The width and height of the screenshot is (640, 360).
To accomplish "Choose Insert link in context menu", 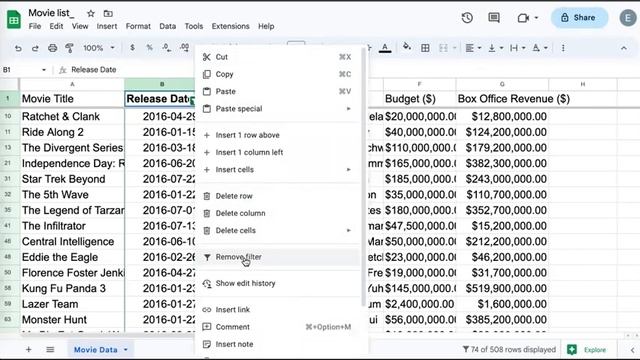I will pos(278,309).
